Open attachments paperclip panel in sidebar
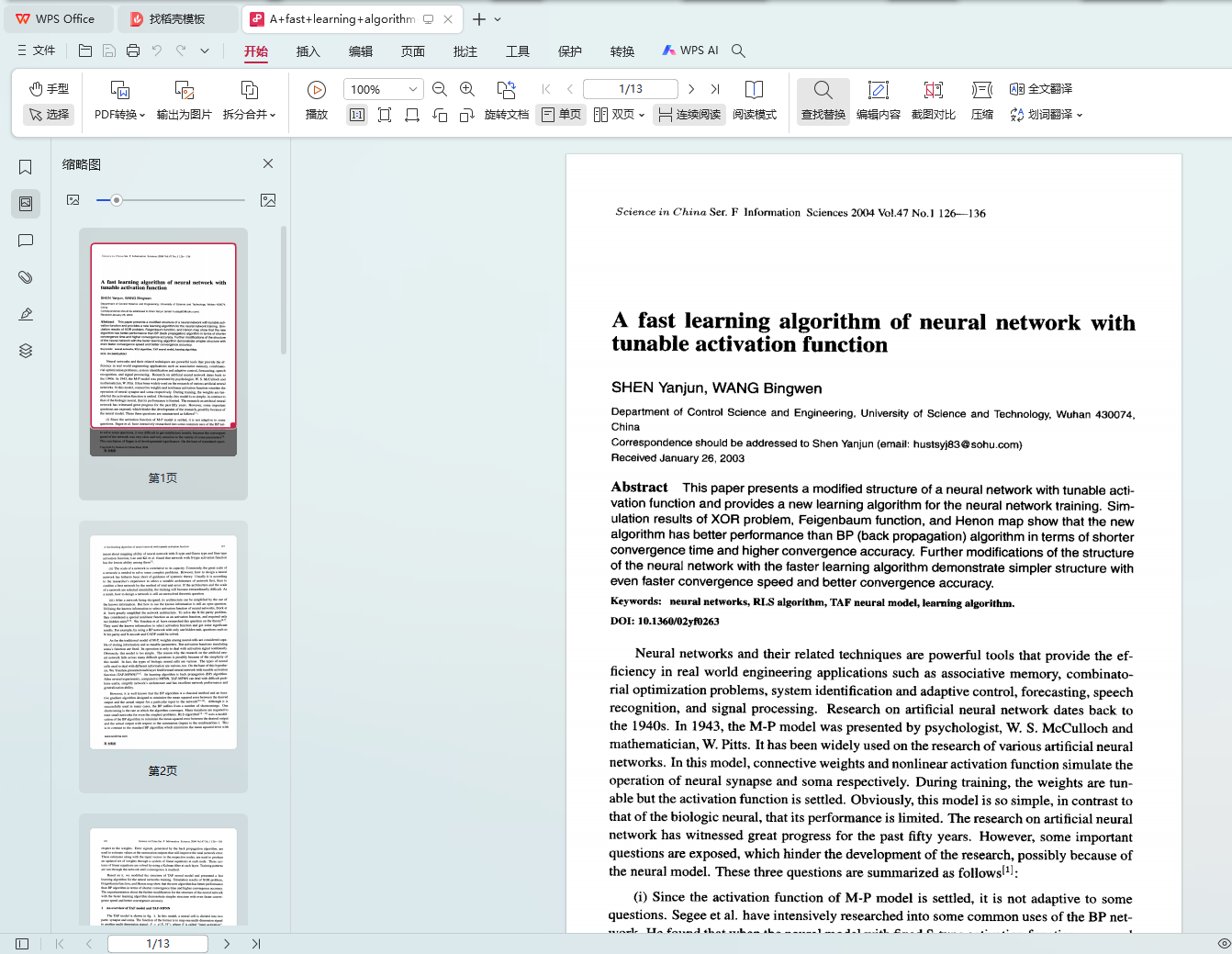This screenshot has width=1232, height=954. click(x=26, y=277)
